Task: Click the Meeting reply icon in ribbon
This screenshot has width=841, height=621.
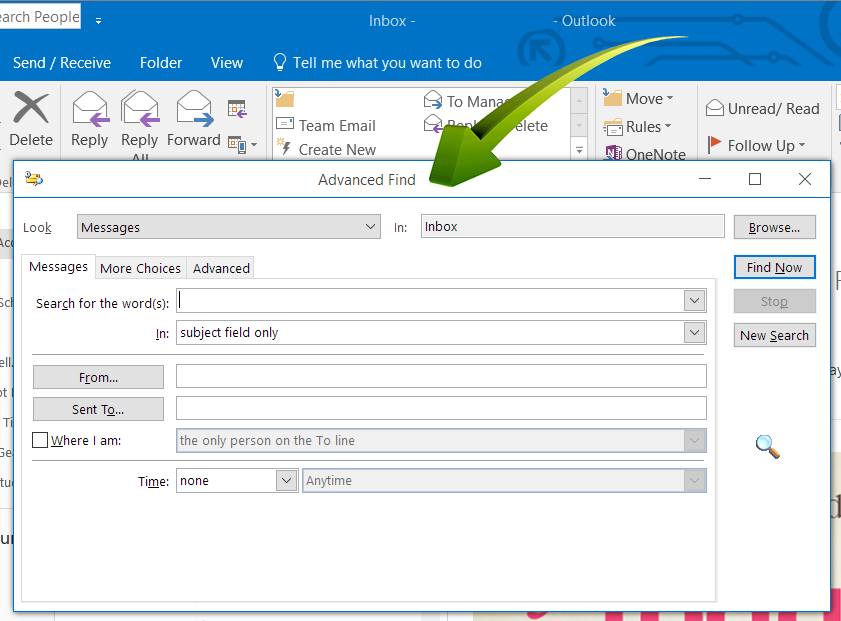Action: point(237,109)
